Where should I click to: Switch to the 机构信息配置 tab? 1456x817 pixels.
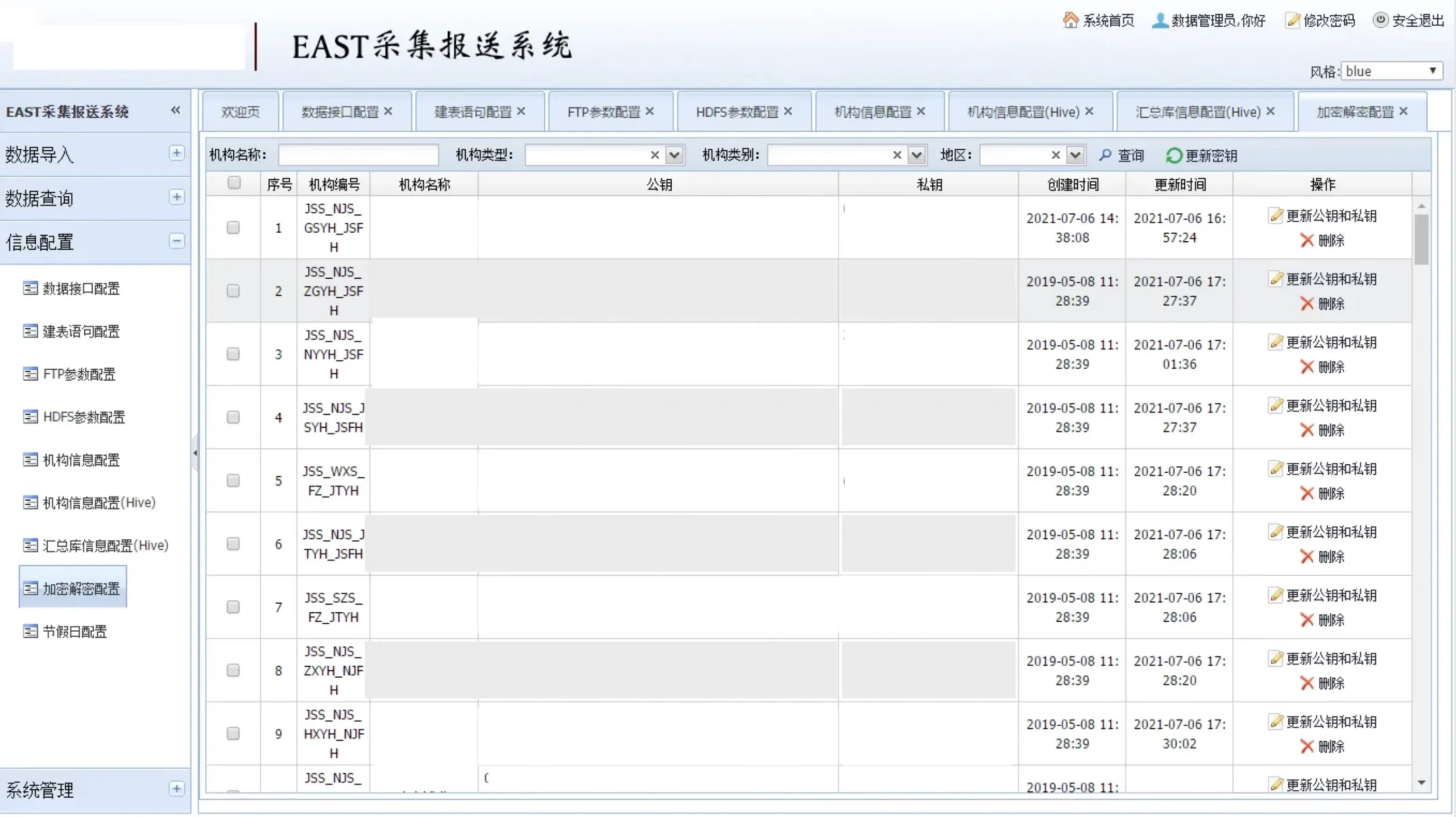click(872, 112)
